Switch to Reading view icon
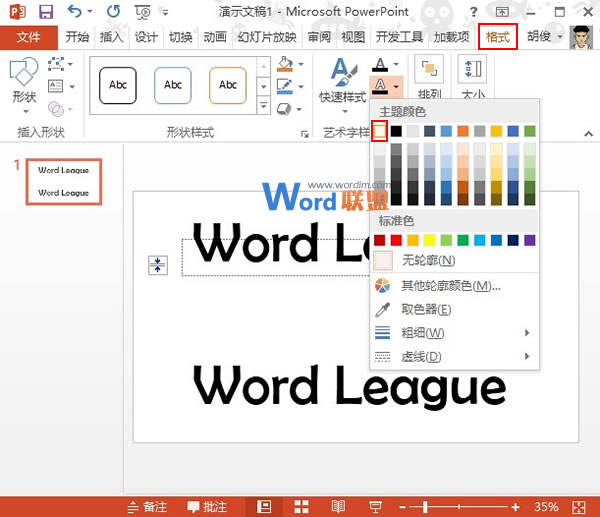This screenshot has width=600, height=517. [x=338, y=507]
